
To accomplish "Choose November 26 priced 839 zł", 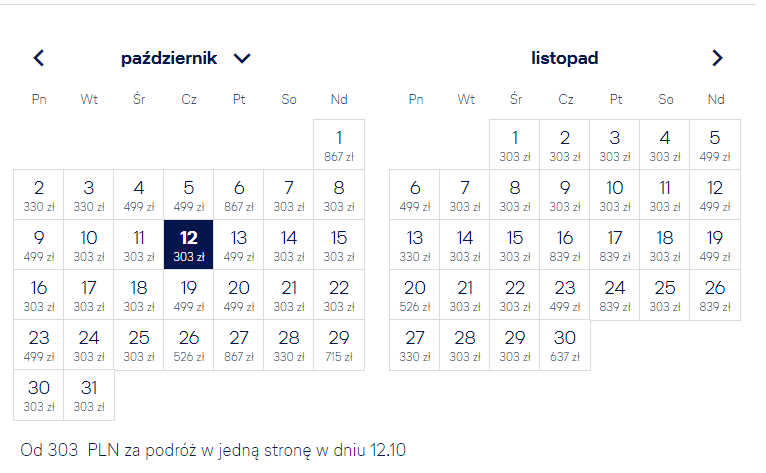I will 715,295.
